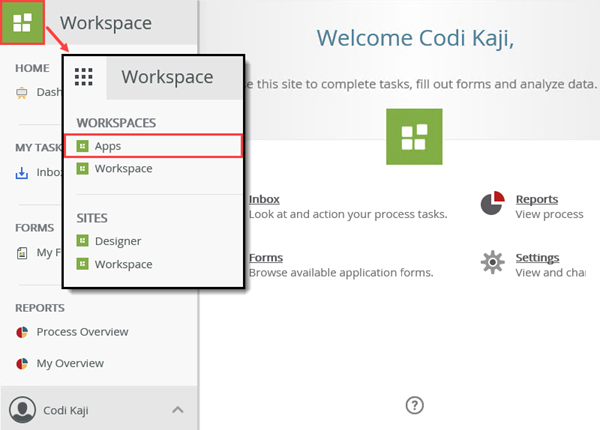Open help question mark icon

point(414,405)
